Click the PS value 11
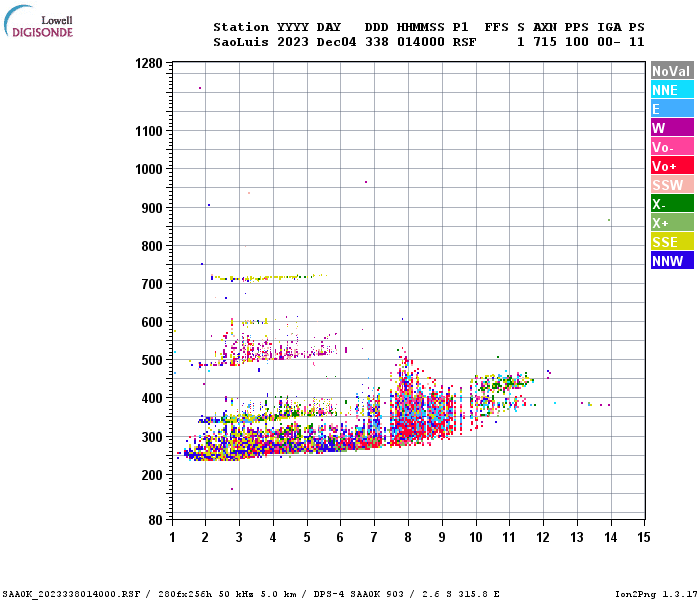The image size is (700, 600). click(637, 42)
